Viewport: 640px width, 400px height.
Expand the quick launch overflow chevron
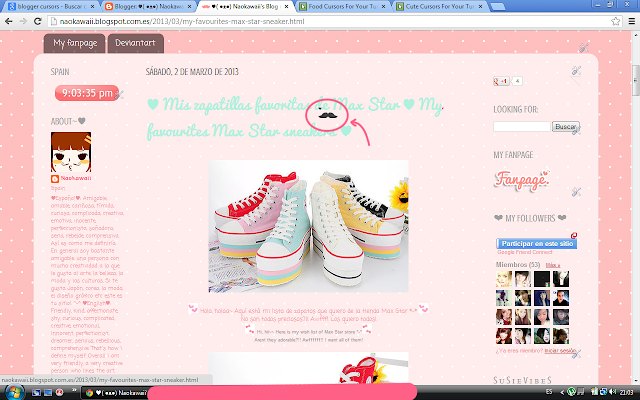click(x=74, y=390)
